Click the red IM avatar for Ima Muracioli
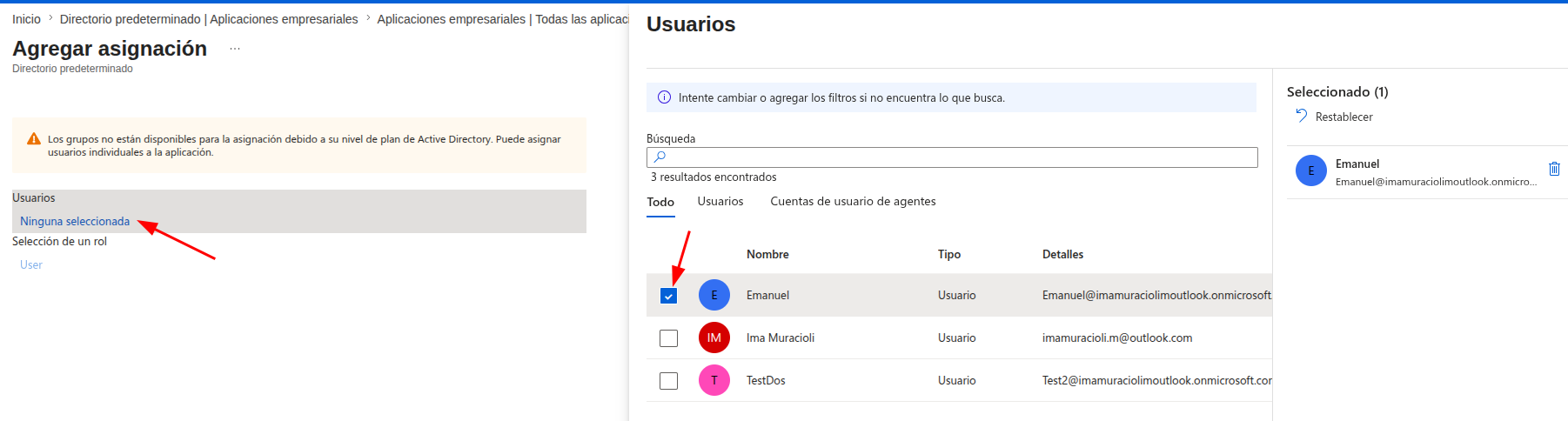Viewport: 1568px width, 421px height. click(x=714, y=337)
